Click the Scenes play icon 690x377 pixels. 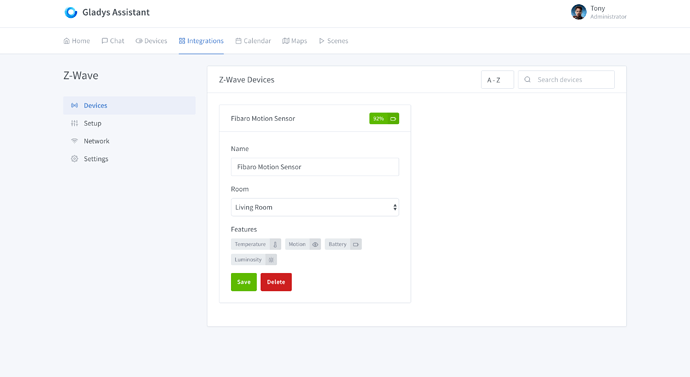click(322, 41)
